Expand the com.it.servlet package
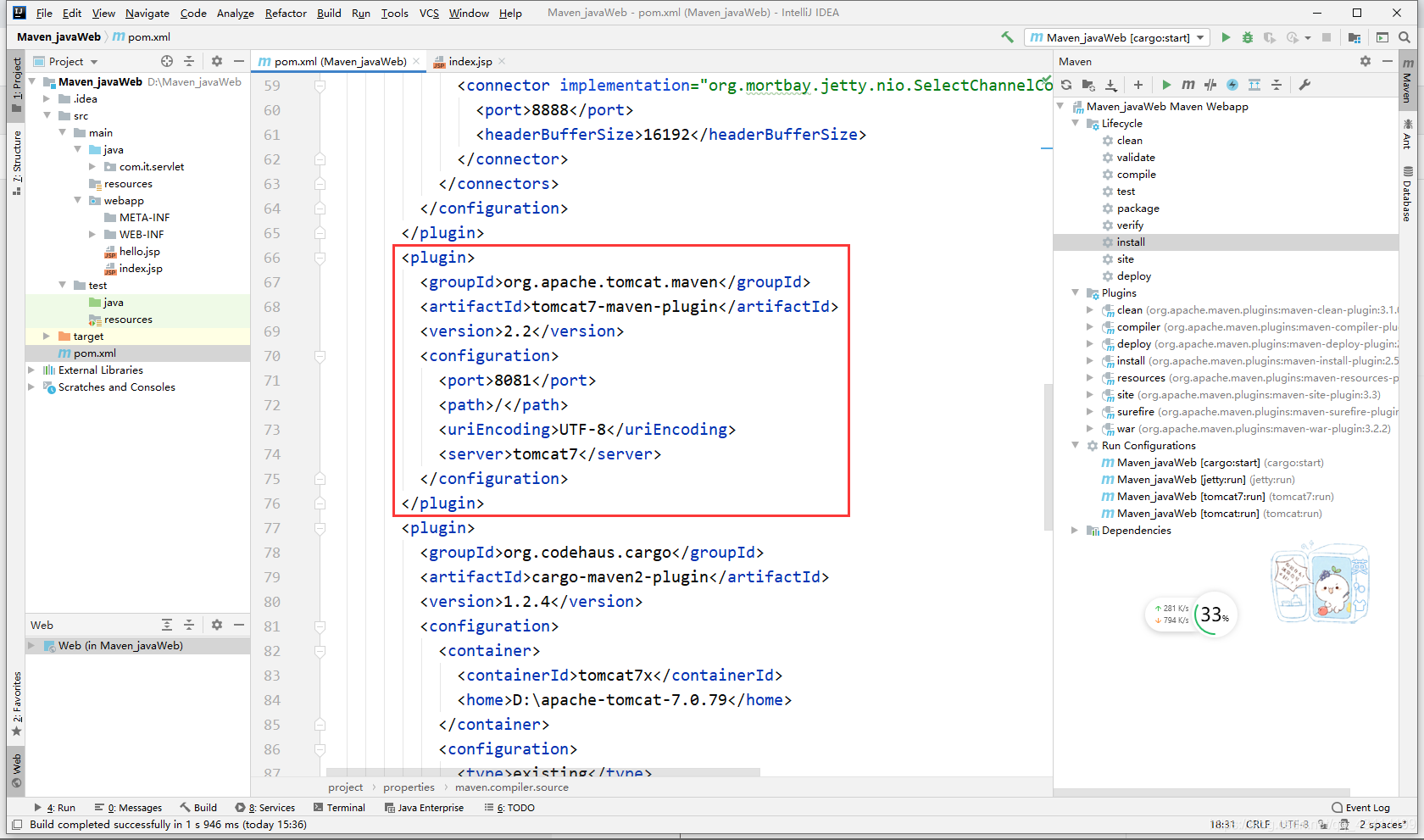Image resolution: width=1424 pixels, height=840 pixels. (x=92, y=167)
